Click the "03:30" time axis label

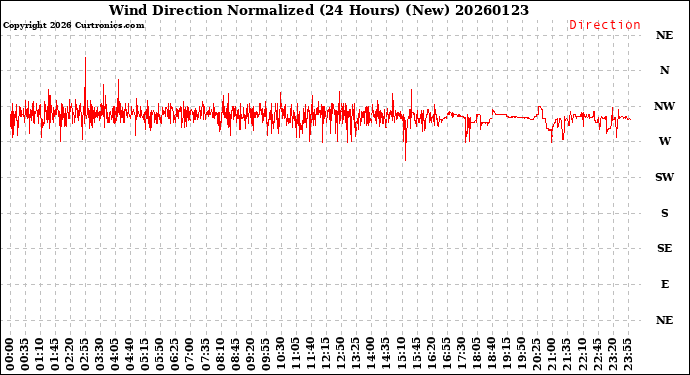[x=100, y=355]
